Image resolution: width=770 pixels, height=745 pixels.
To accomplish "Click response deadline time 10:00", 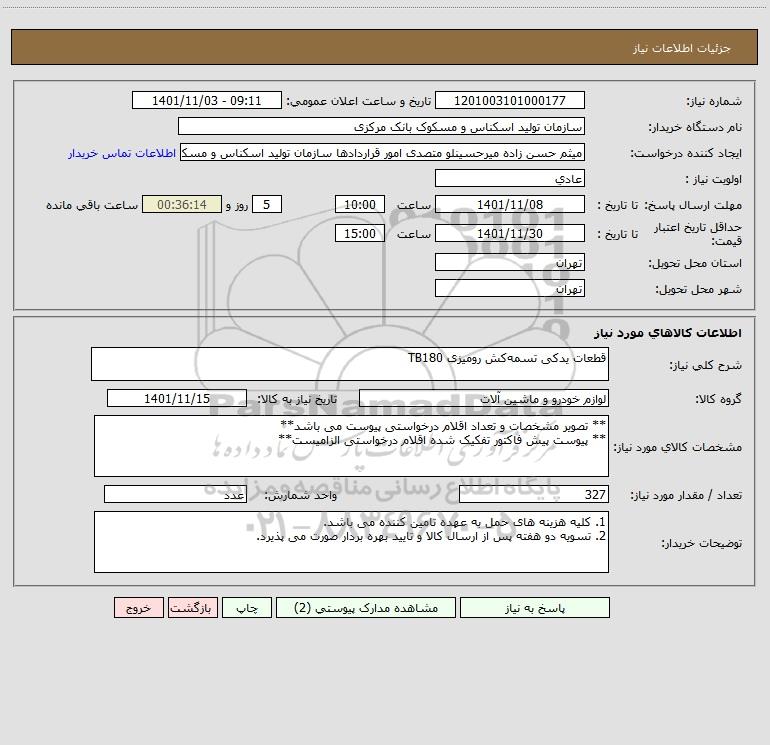I will [x=359, y=204].
